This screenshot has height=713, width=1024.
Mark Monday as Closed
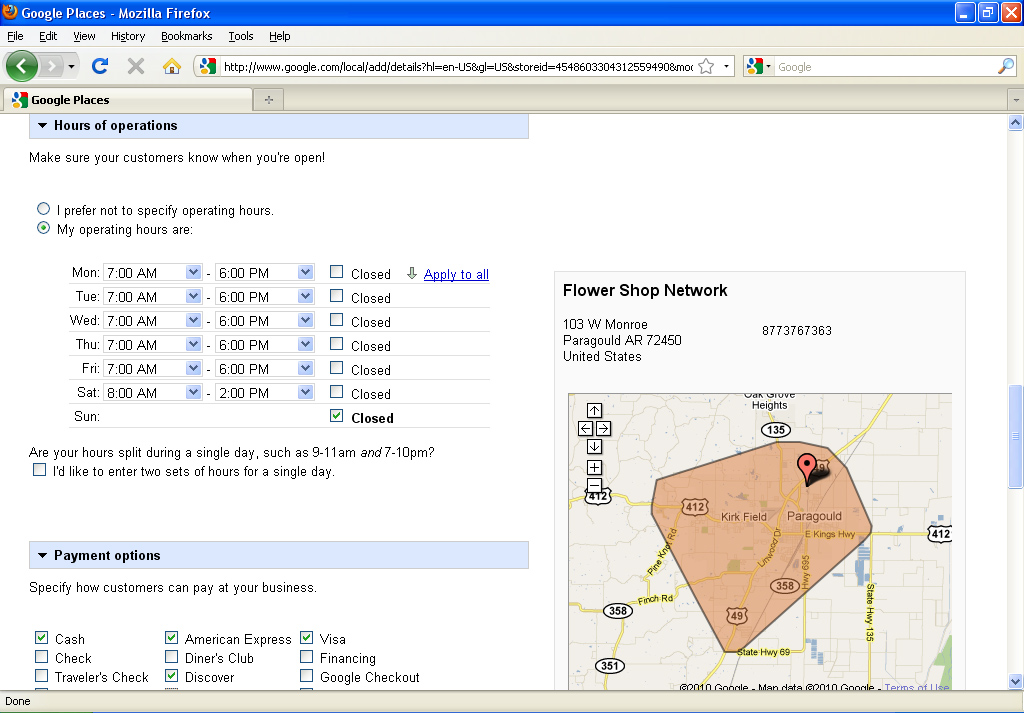click(x=336, y=272)
